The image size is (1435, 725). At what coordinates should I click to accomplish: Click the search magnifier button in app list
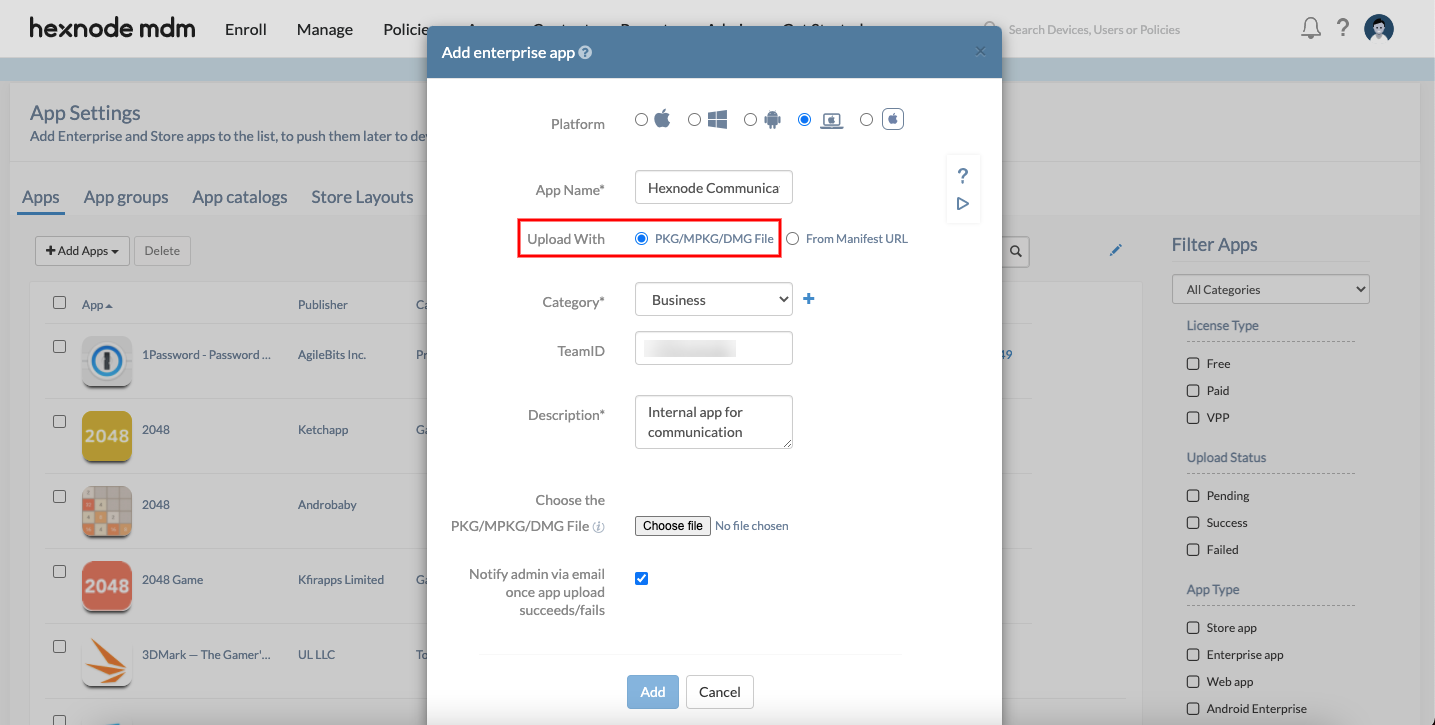1015,251
